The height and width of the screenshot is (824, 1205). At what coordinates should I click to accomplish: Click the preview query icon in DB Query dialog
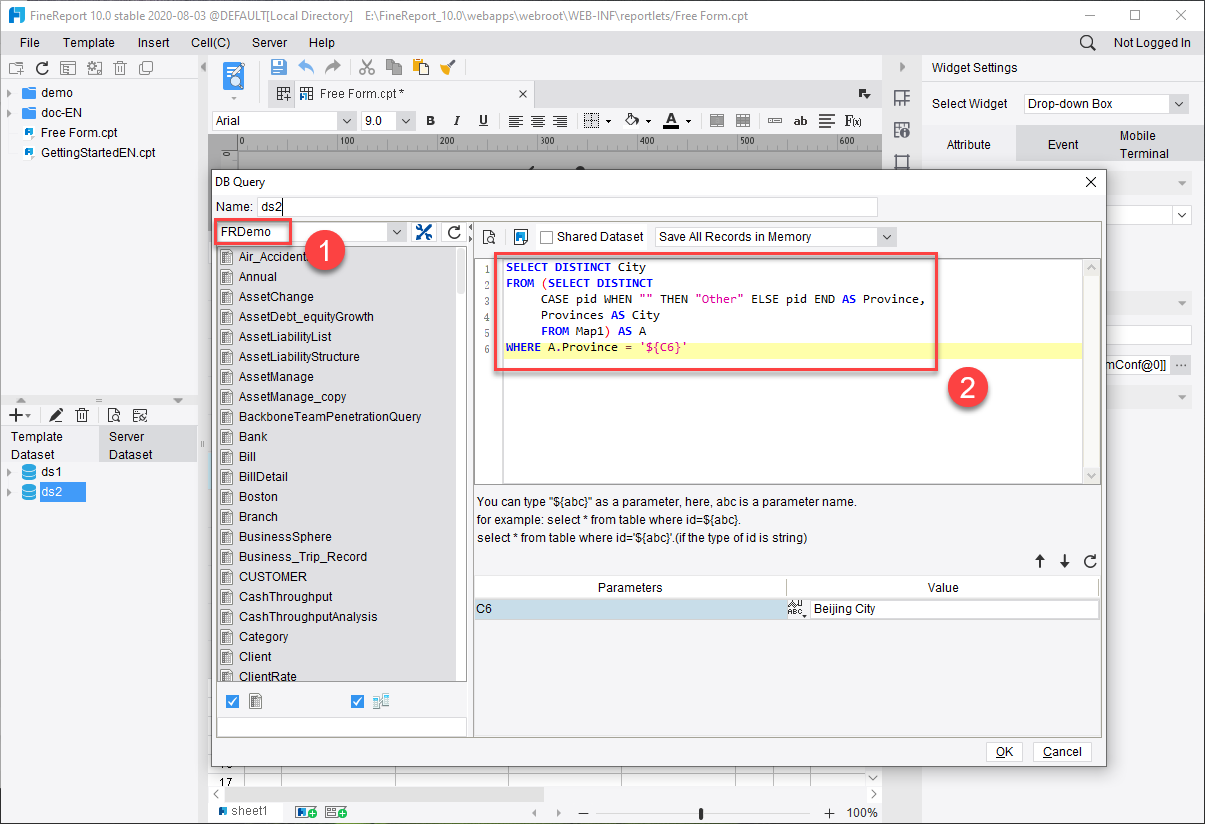pyautogui.click(x=489, y=237)
